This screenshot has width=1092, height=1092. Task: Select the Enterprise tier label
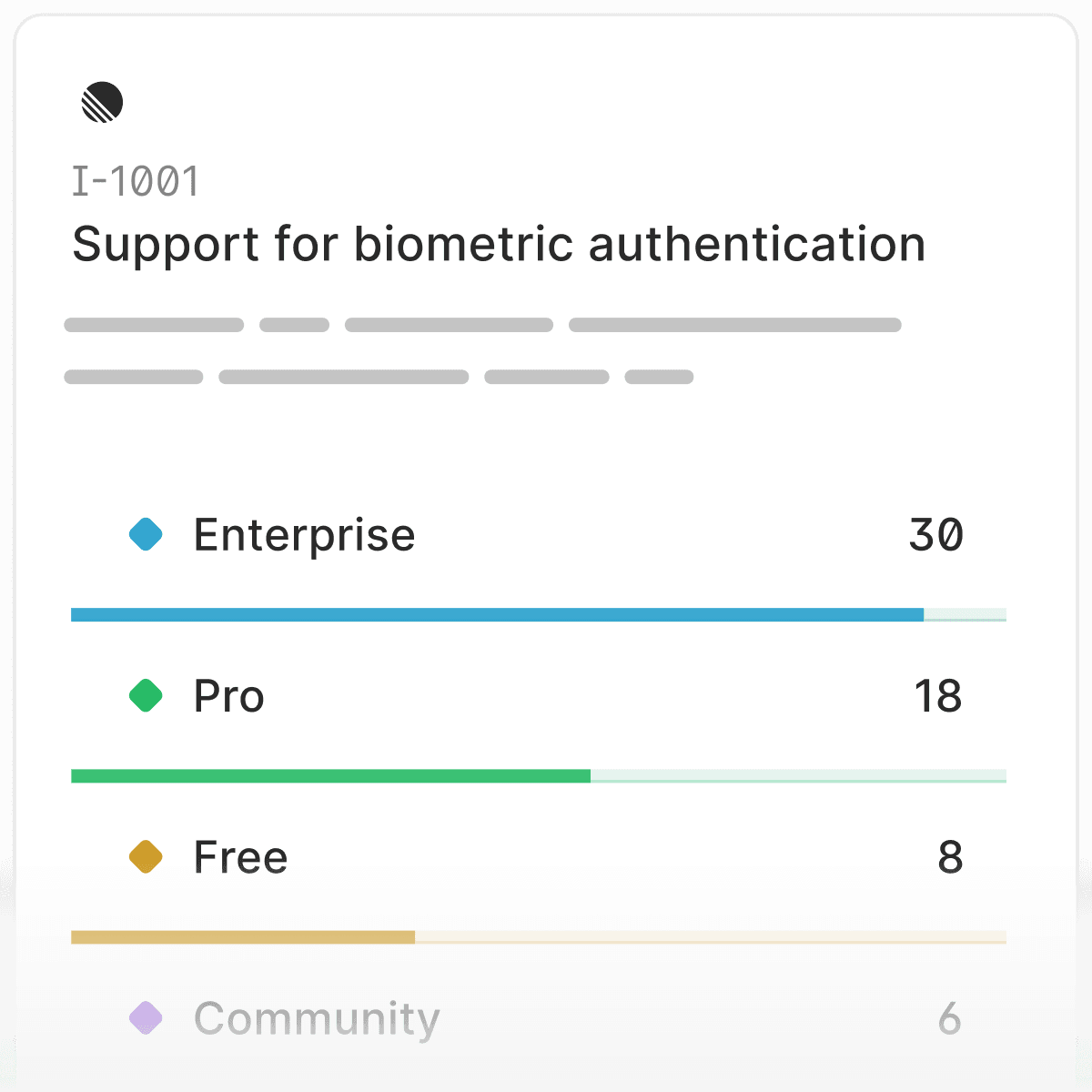pos(304,535)
